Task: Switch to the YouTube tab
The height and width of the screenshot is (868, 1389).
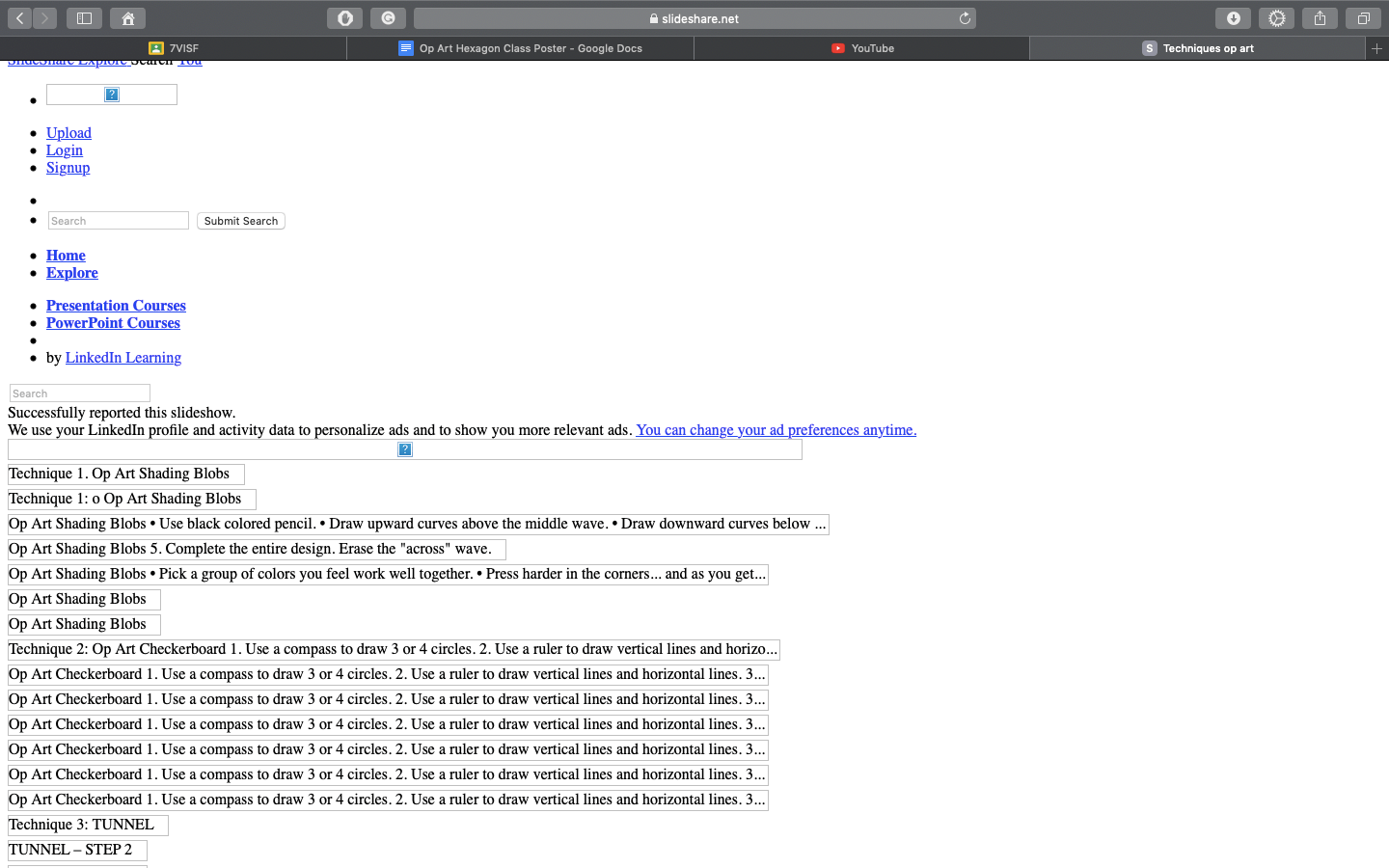Action: click(861, 47)
